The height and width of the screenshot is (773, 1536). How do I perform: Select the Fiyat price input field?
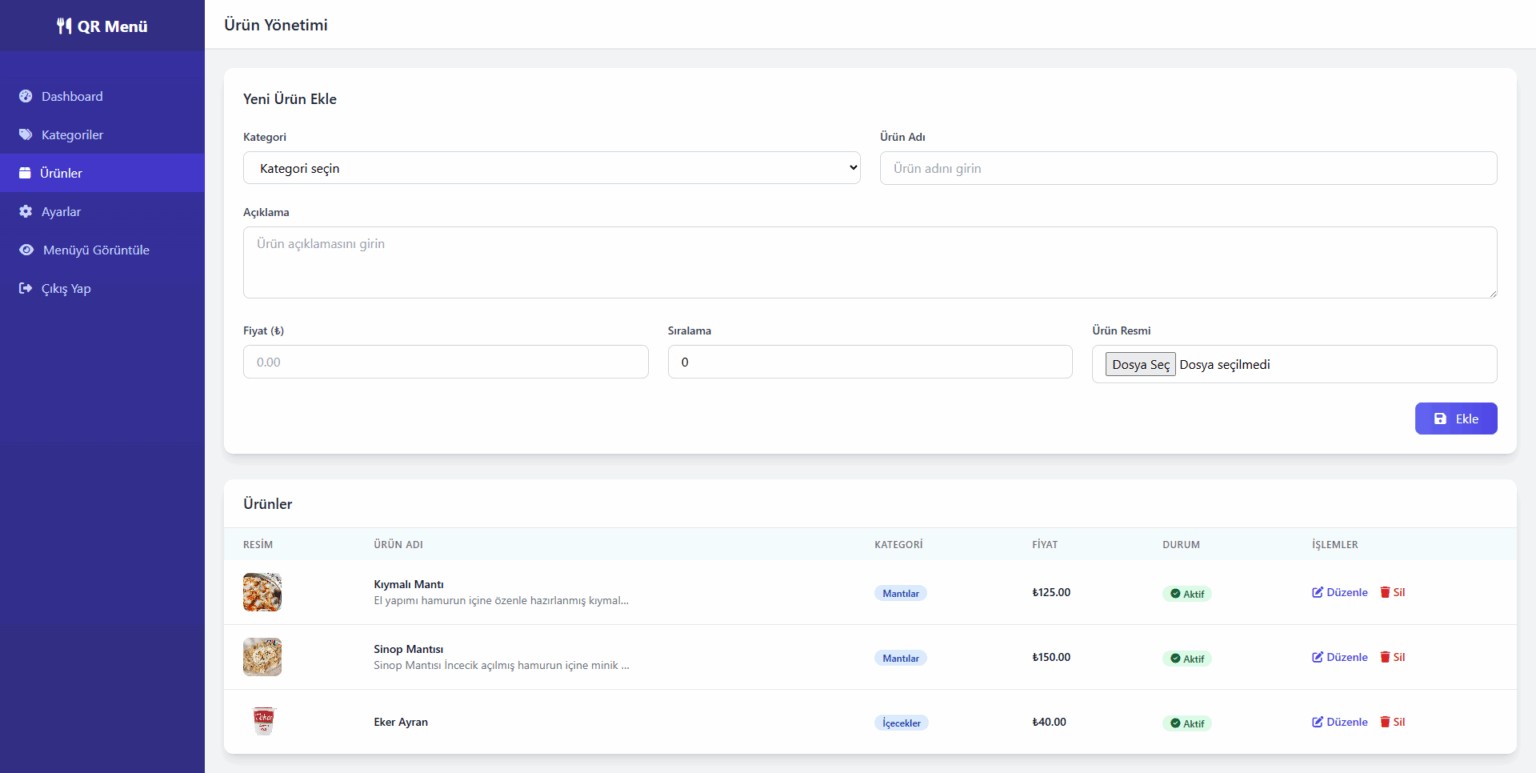pos(445,362)
